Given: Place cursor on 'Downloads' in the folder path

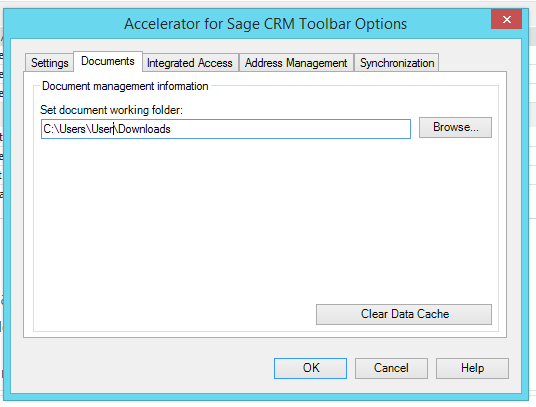Looking at the screenshot, I should tap(144, 129).
